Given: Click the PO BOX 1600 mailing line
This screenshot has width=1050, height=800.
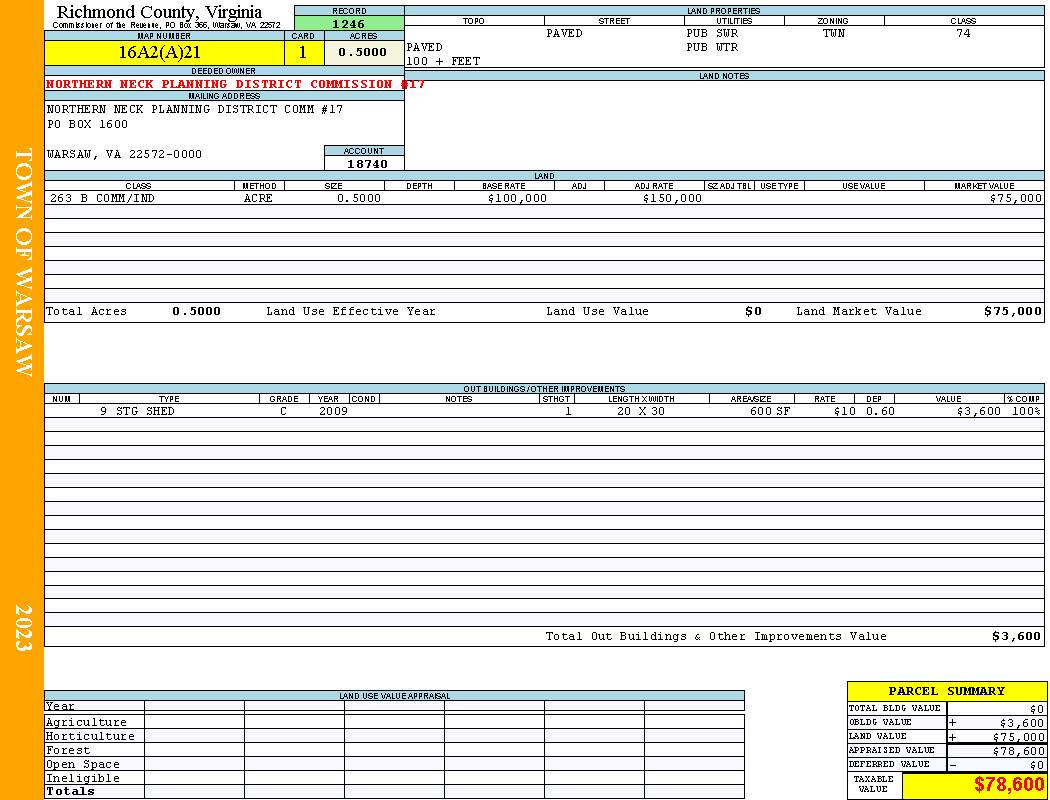Looking at the screenshot, I should [x=87, y=124].
